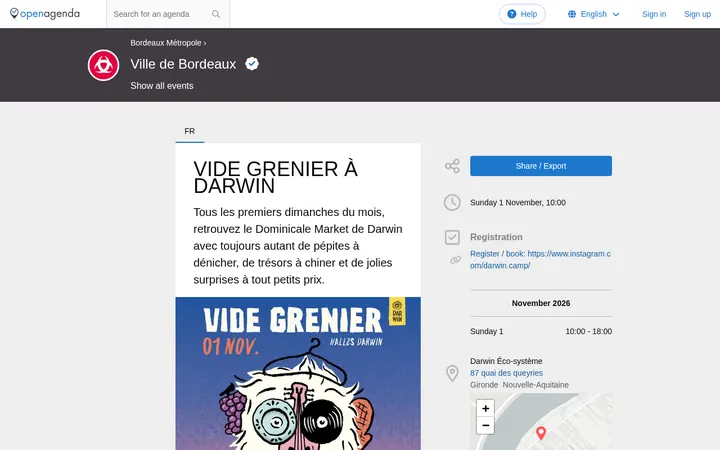Viewport: 720px width, 450px height.
Task: Click the verified badge next to Ville de Bordeaux
Action: 252,64
